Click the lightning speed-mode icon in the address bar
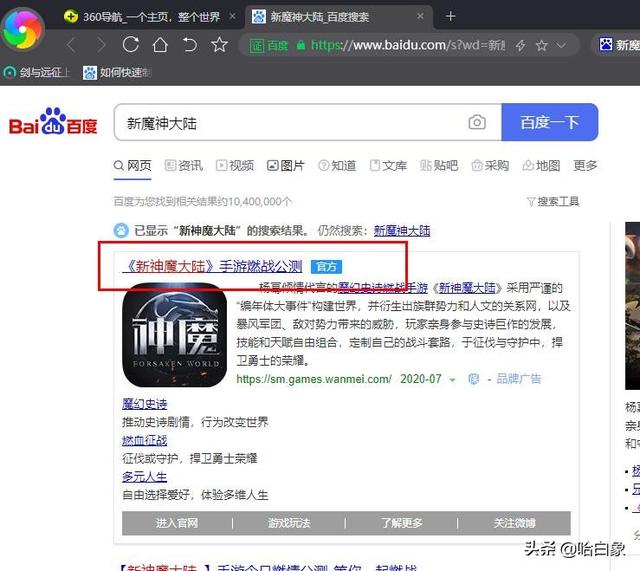Screen dimensions: 640x571 [x=520, y=45]
